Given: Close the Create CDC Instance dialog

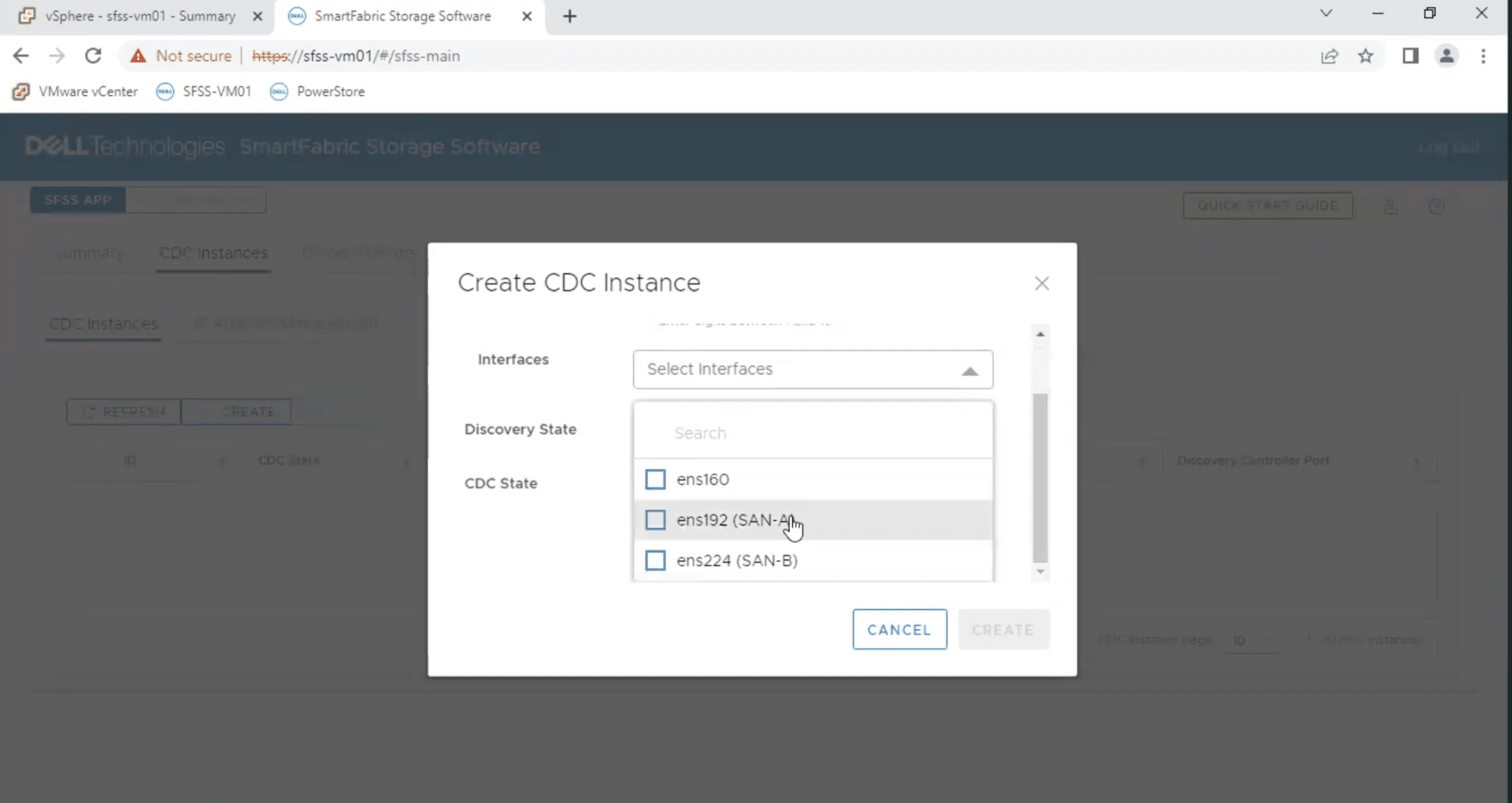Looking at the screenshot, I should 1042,283.
